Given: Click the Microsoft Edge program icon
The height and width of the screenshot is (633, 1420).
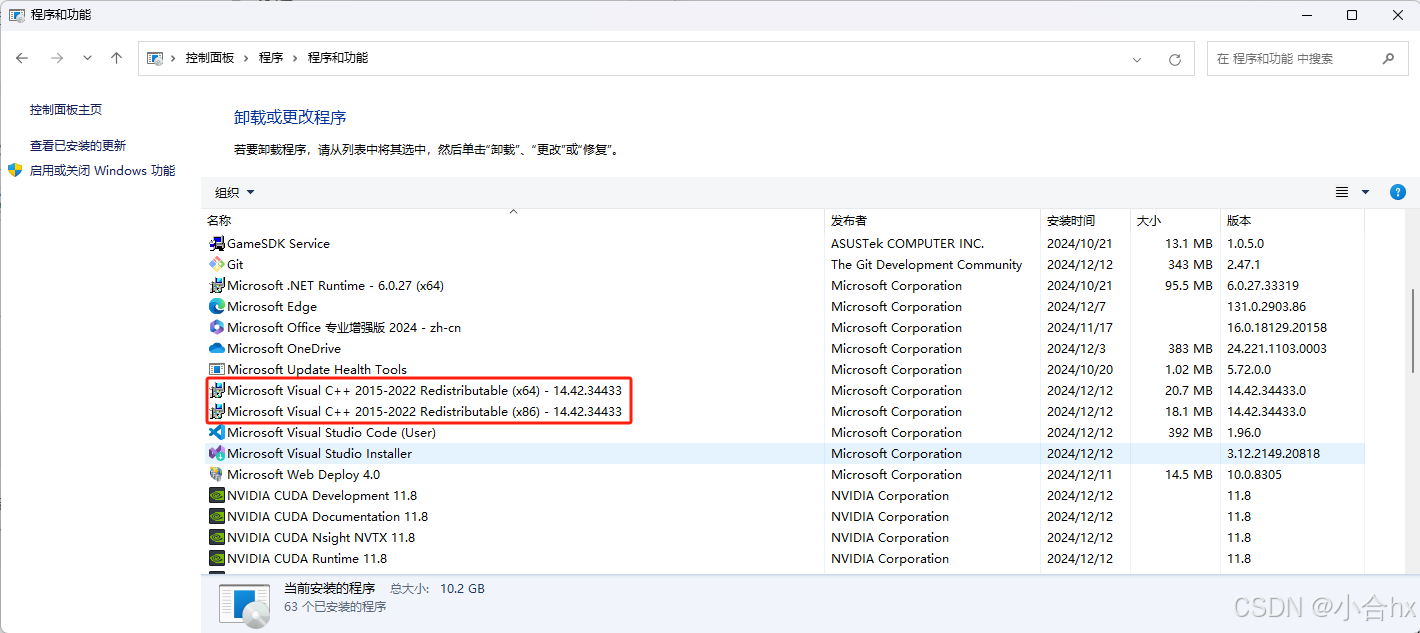Looking at the screenshot, I should click(x=217, y=306).
